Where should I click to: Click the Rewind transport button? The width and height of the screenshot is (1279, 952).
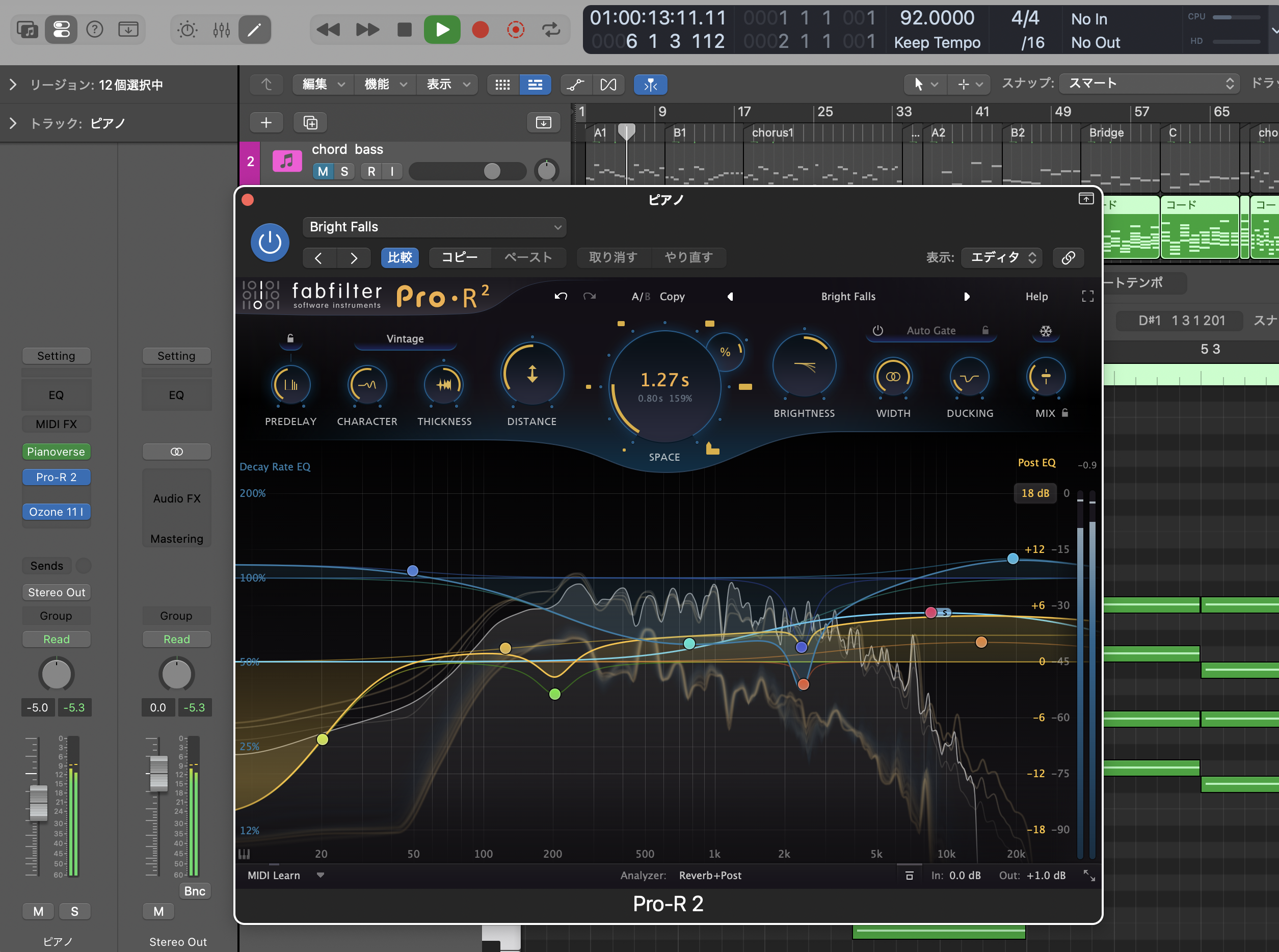(x=328, y=30)
